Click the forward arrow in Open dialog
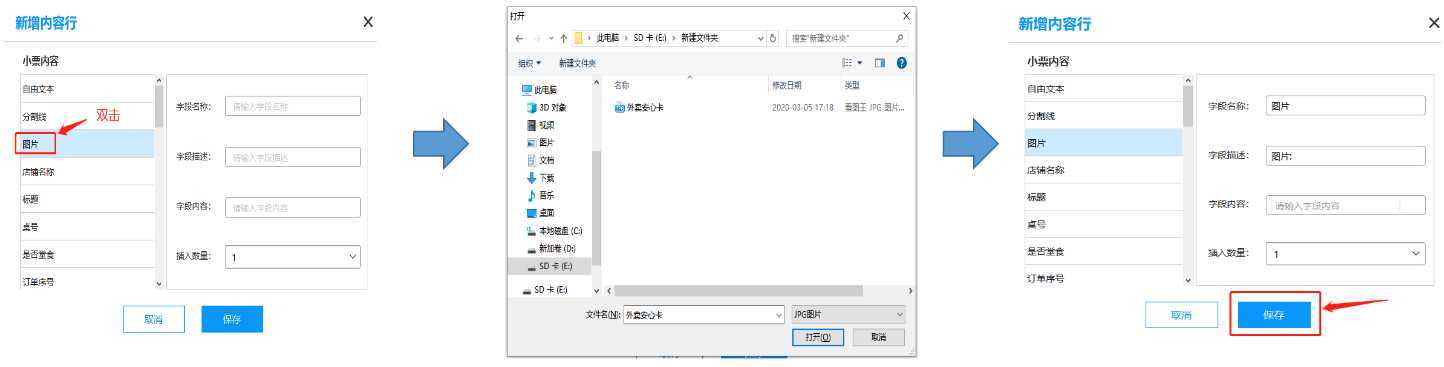 pos(537,38)
